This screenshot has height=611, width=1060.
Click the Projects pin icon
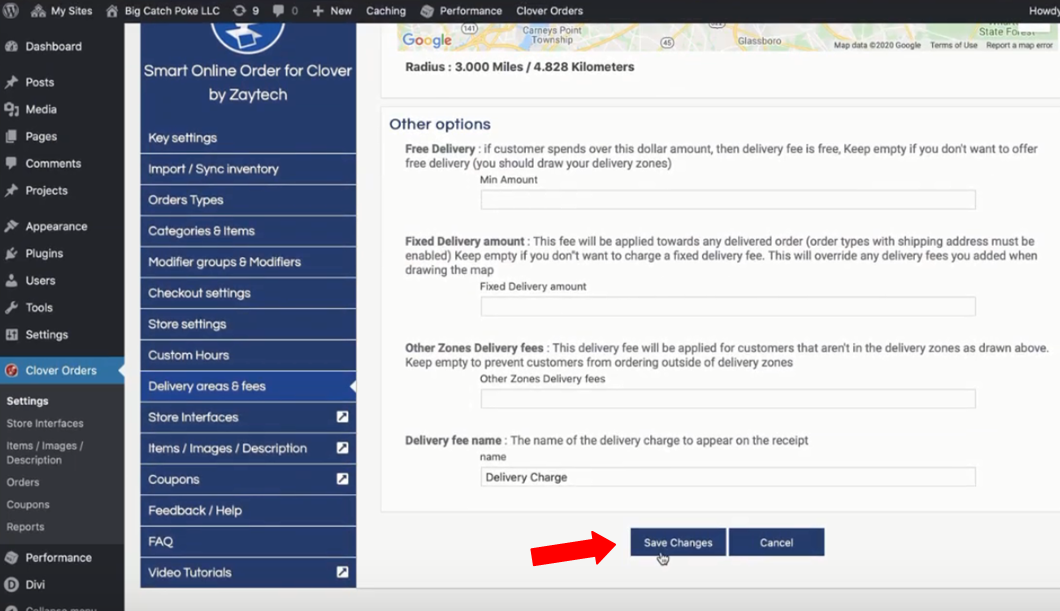point(11,191)
